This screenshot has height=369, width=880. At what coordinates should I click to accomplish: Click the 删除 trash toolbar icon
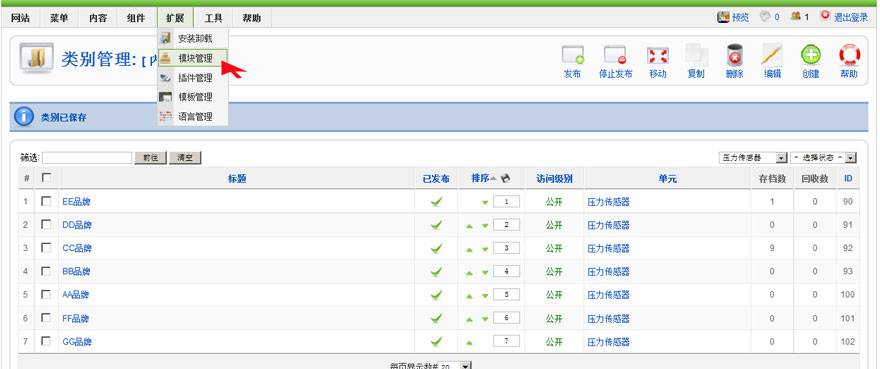pyautogui.click(x=735, y=56)
